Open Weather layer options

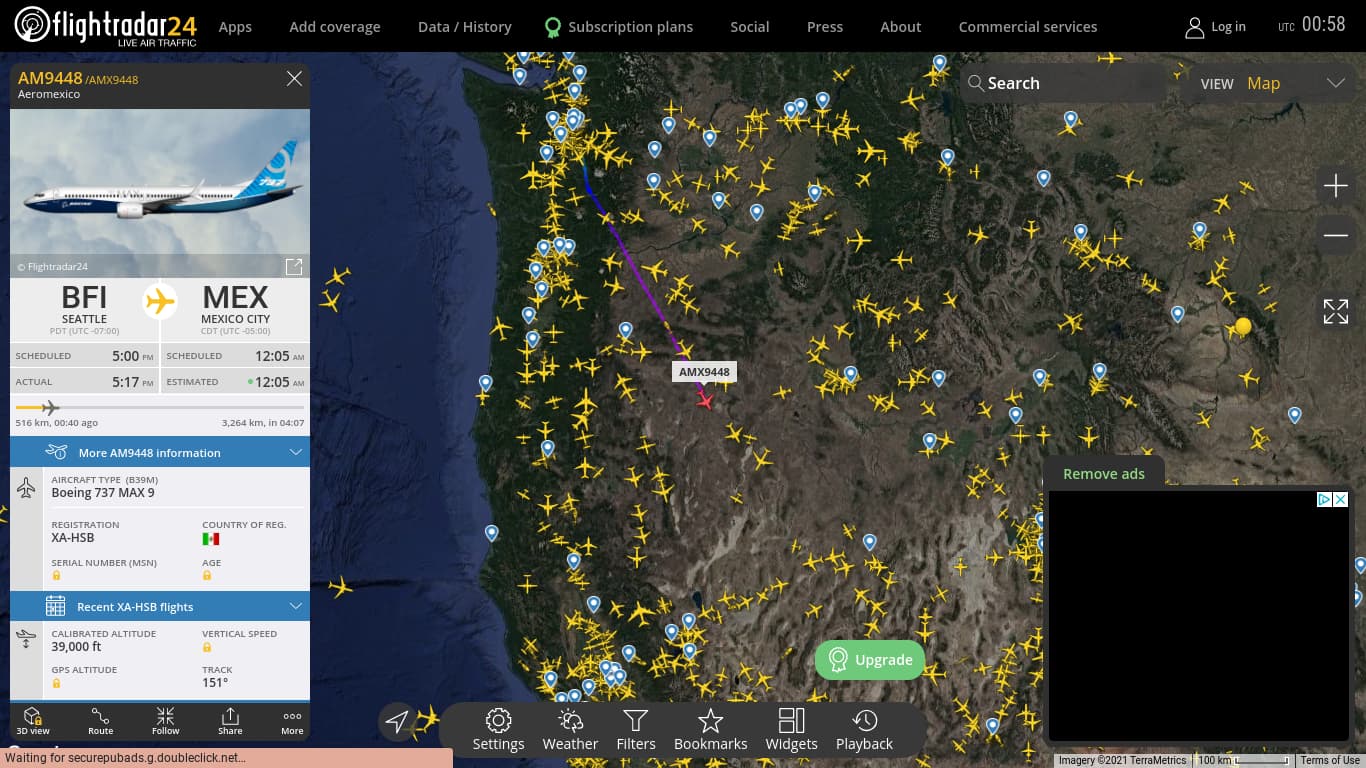coord(570,729)
